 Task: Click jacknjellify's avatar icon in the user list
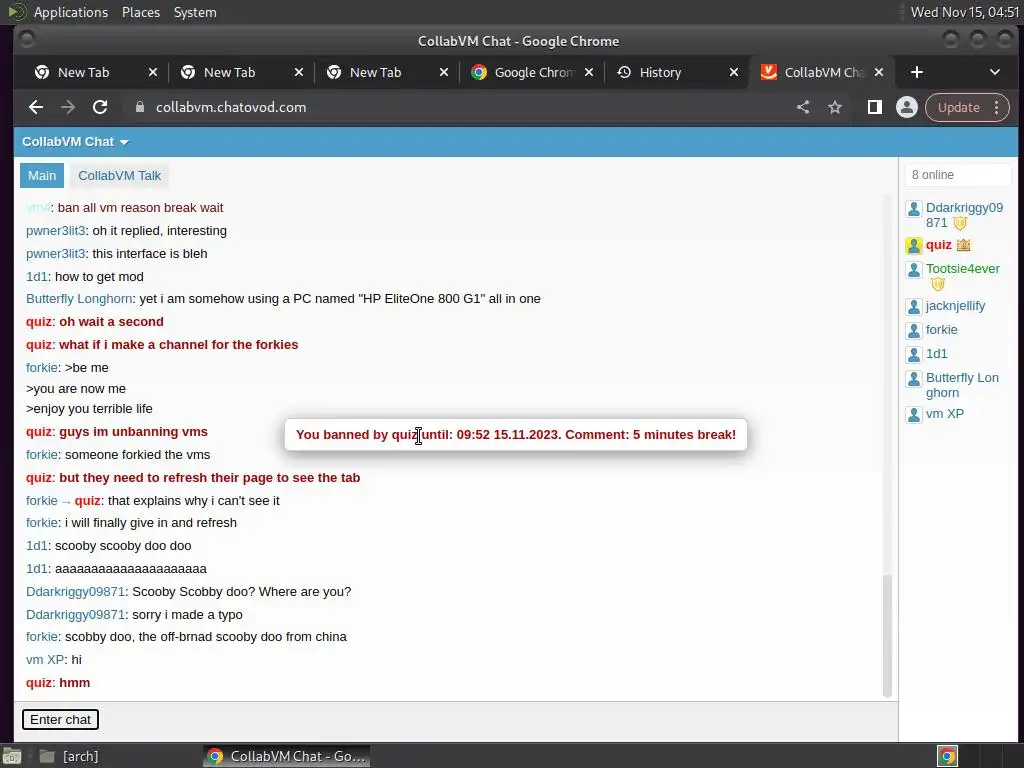(x=914, y=307)
